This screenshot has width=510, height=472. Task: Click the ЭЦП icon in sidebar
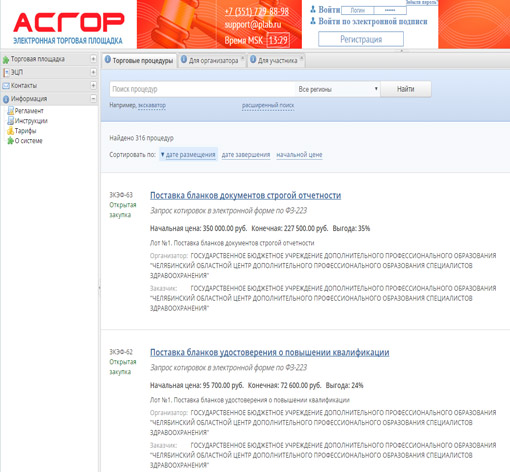pyautogui.click(x=6, y=72)
